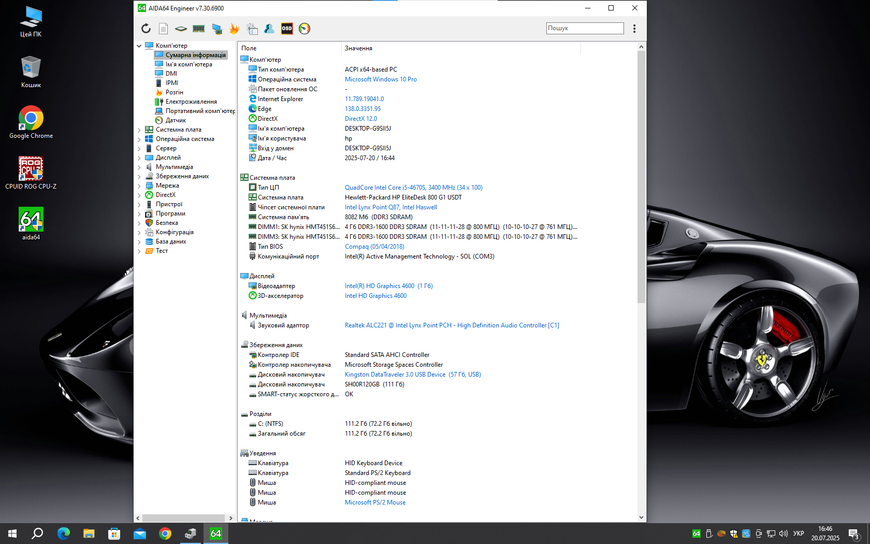Click the Compaq (05/04/2018) BIOS link
This screenshot has width=870, height=544.
[375, 246]
